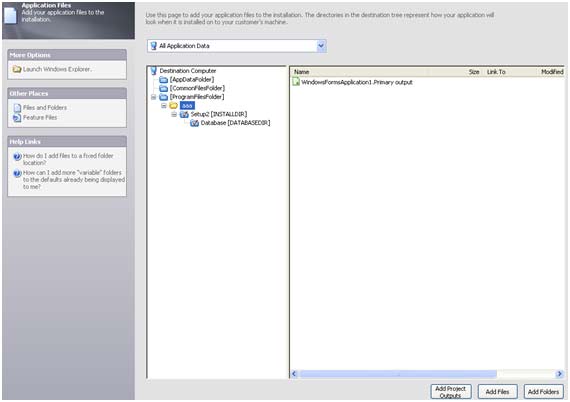Click the Add Files button
Image resolution: width=570 pixels, height=402 pixels.
(x=497, y=392)
